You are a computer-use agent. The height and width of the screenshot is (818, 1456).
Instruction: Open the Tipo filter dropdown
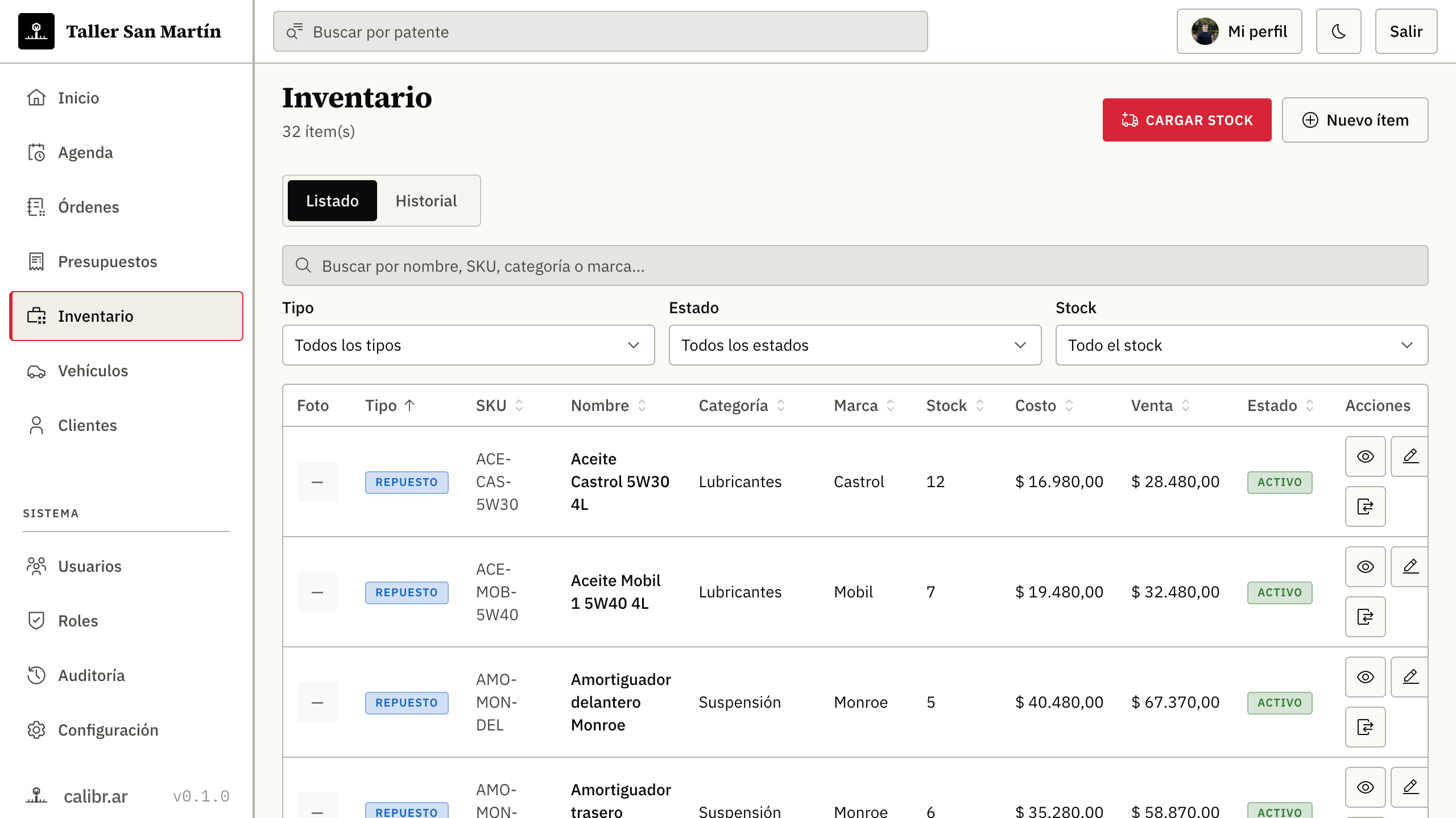[468, 345]
